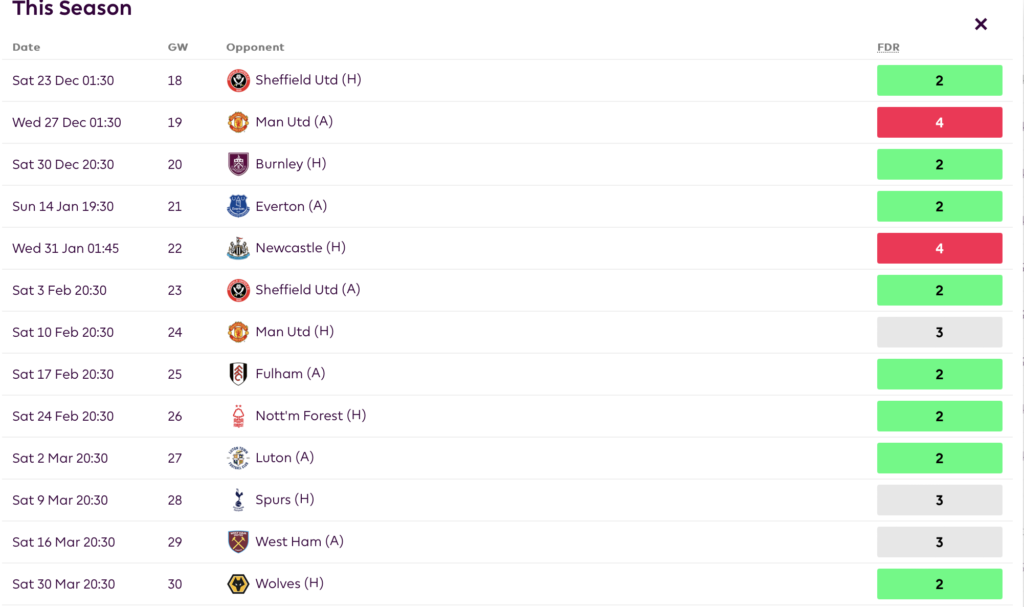Click the Opponent column header
This screenshot has height=607, width=1024.
click(255, 47)
